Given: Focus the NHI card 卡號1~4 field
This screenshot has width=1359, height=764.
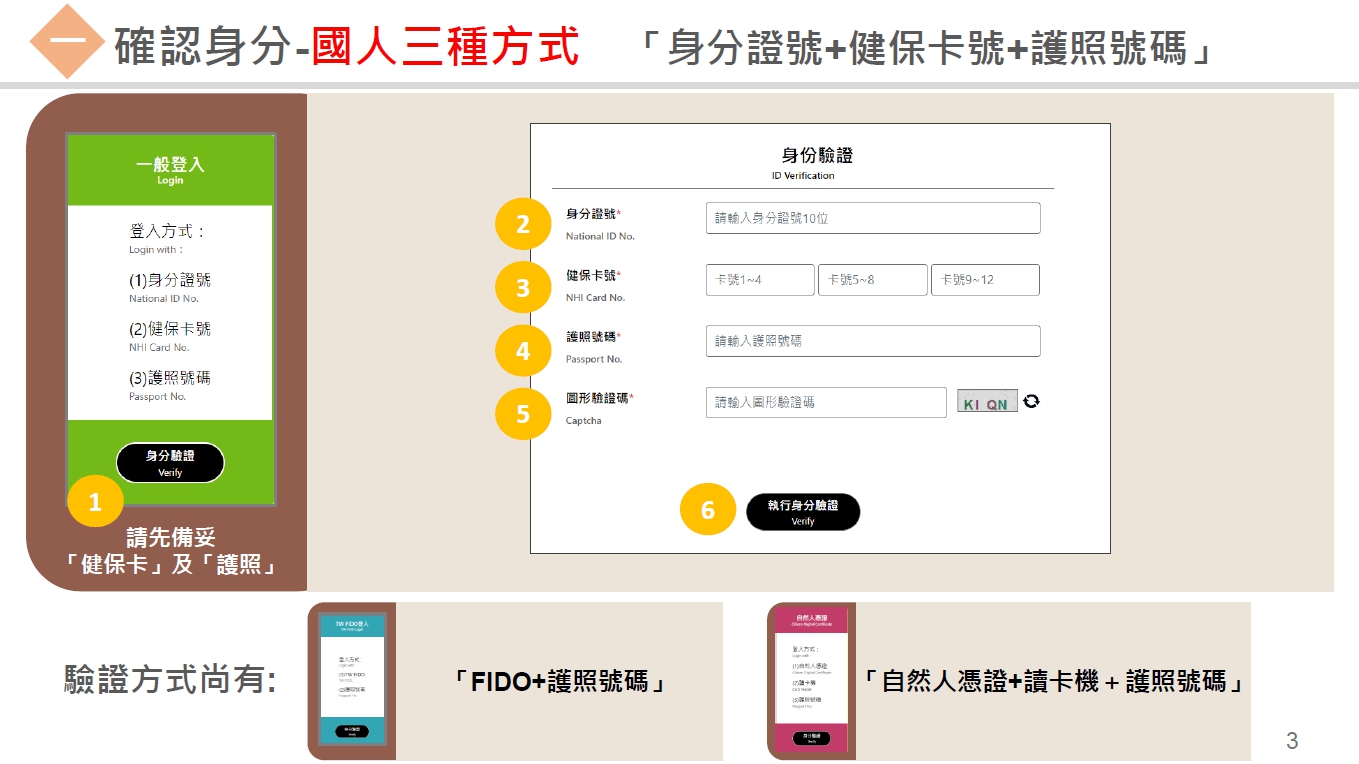Looking at the screenshot, I should pos(760,280).
